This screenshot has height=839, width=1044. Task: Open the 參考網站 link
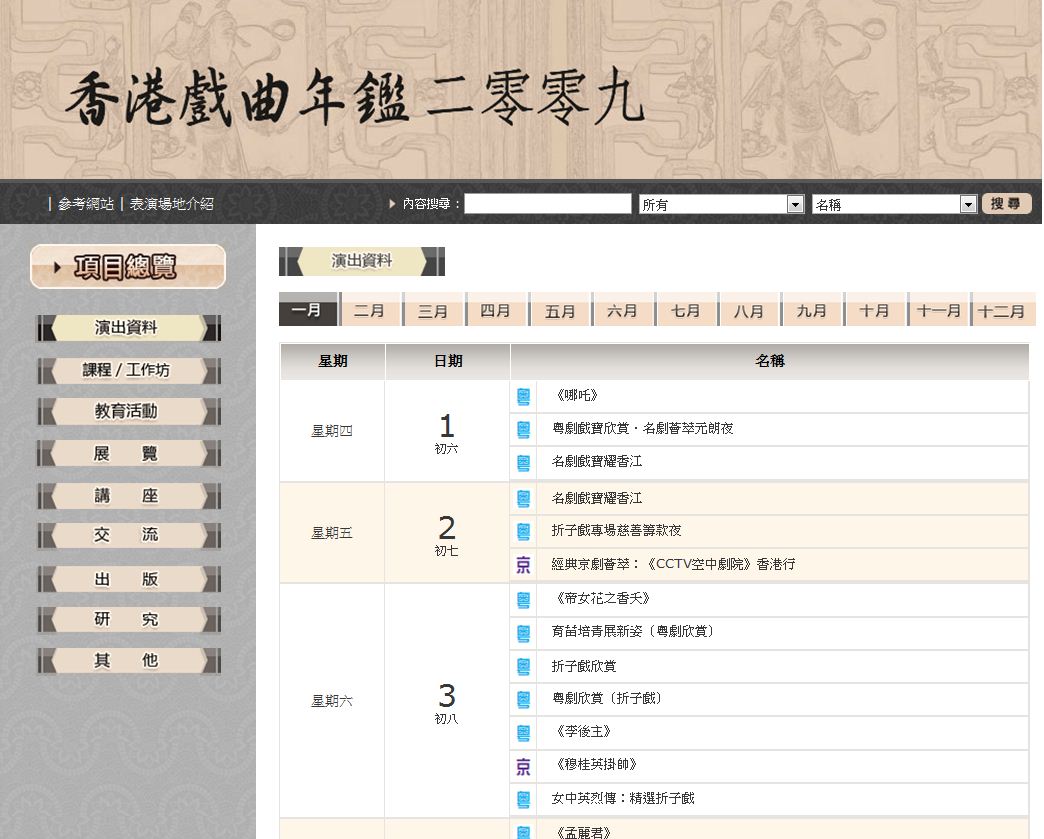tap(85, 204)
